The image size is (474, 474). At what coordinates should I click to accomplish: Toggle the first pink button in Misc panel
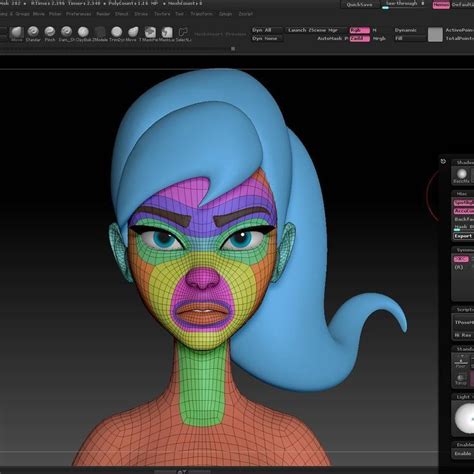[x=464, y=202]
